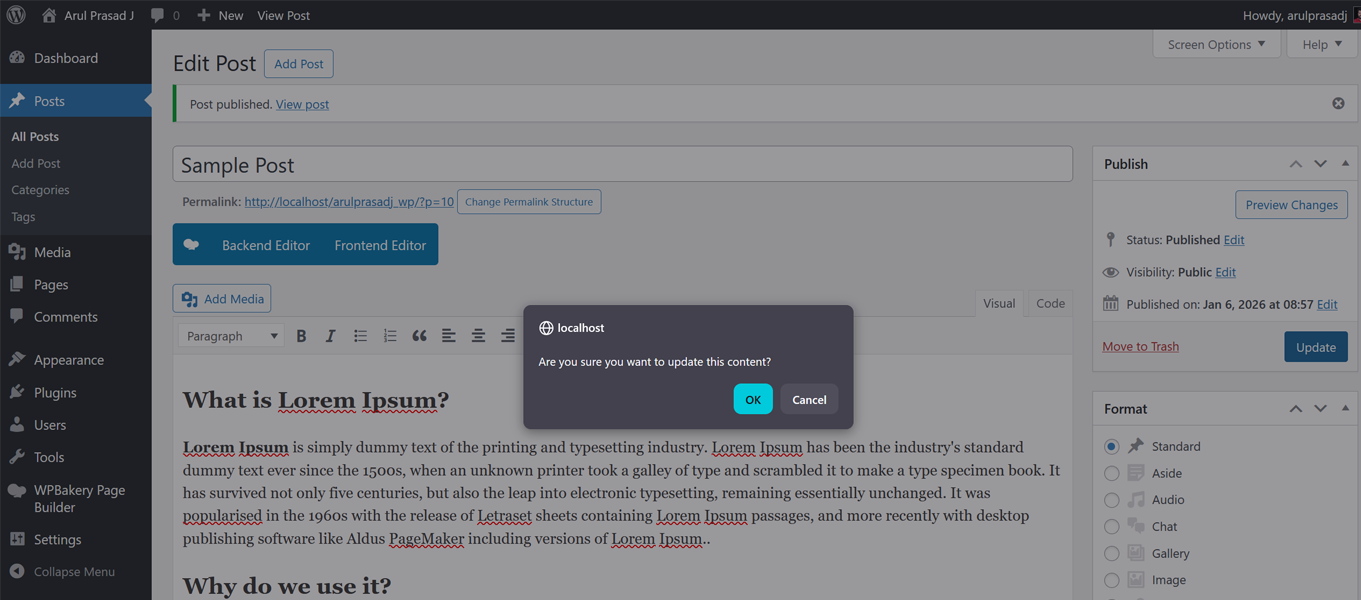1361x600 pixels.
Task: Open the Dashboard menu
Action: tap(76, 58)
